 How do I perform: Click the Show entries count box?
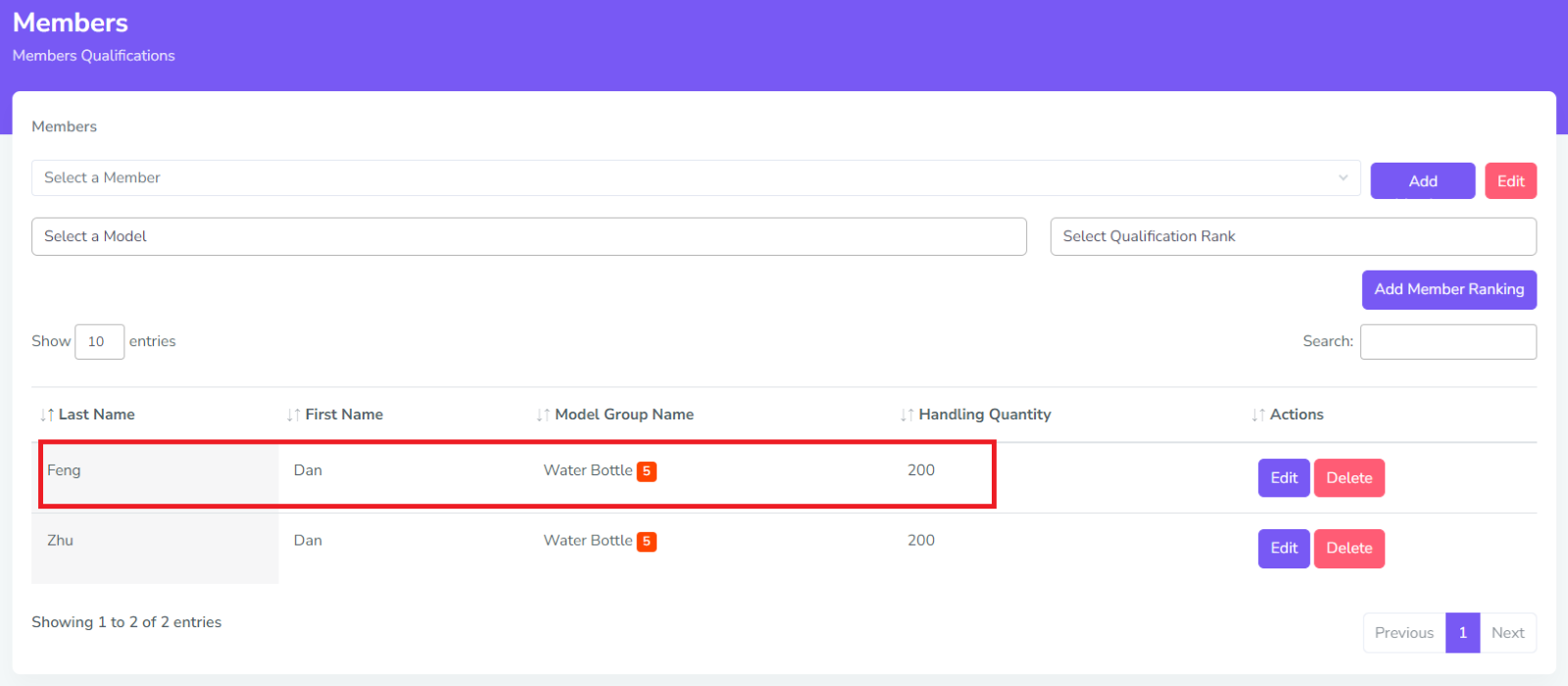99,342
